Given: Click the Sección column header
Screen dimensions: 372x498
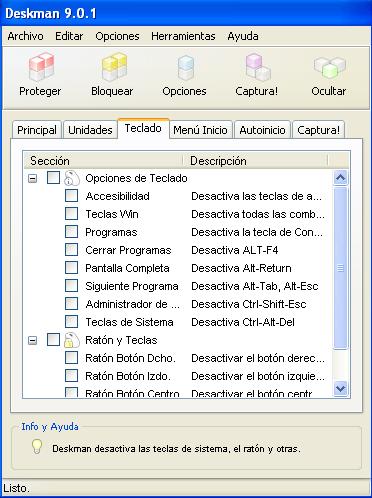Looking at the screenshot, I should [104, 161].
